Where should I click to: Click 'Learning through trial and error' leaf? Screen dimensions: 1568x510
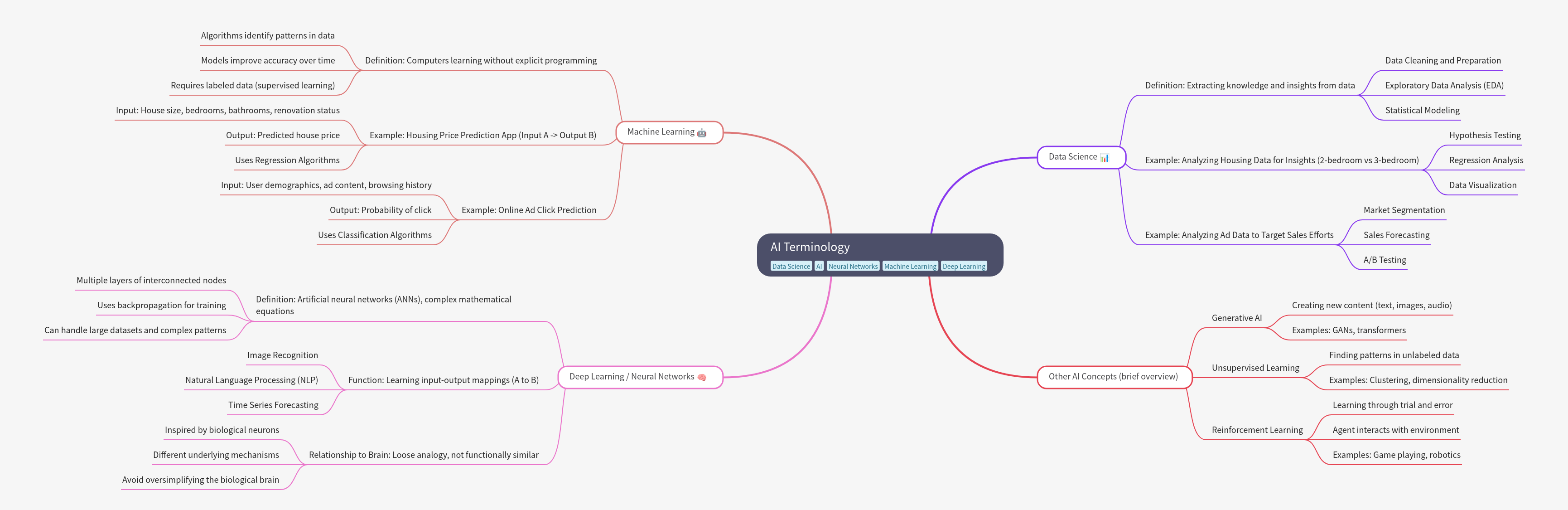[1392, 405]
